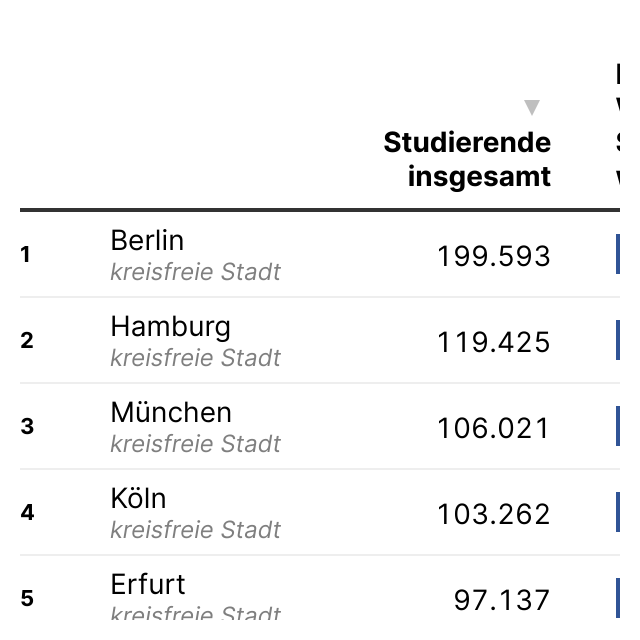The width and height of the screenshot is (640, 640).
Task: Select the Hamburg student count 119.425
Action: click(494, 343)
